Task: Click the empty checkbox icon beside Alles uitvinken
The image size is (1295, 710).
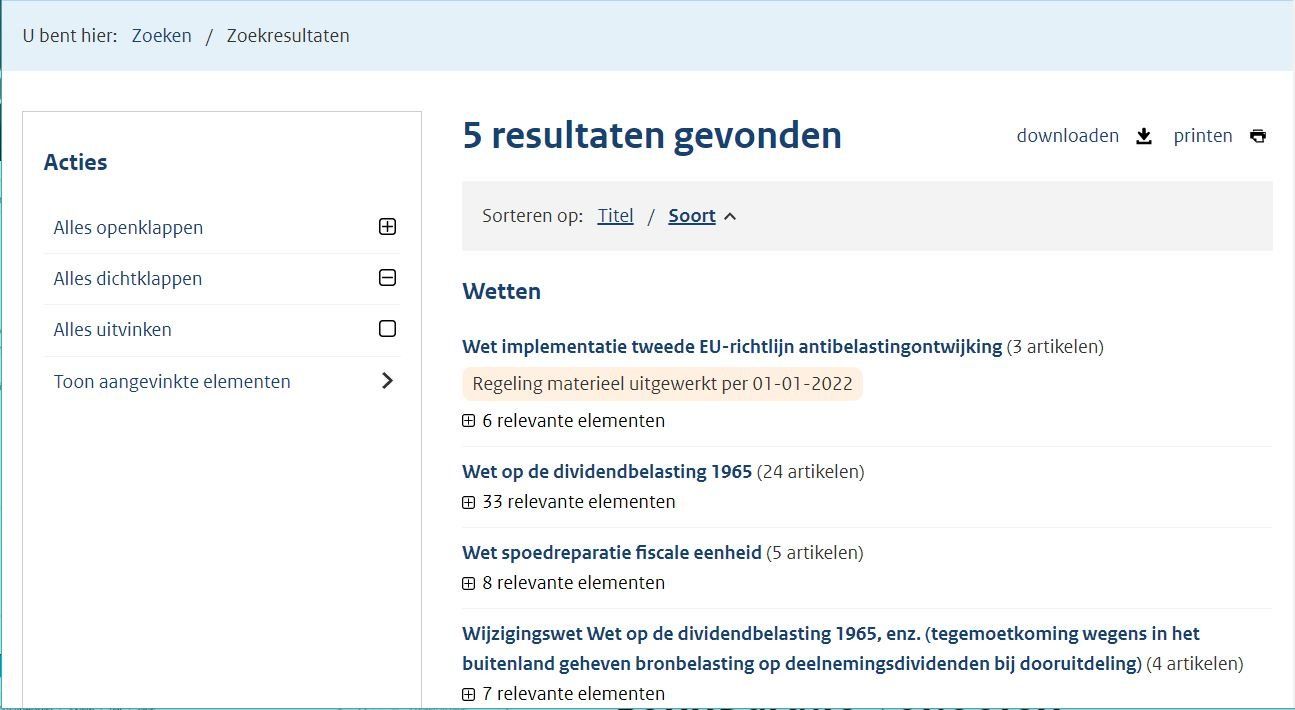Action: tap(388, 329)
